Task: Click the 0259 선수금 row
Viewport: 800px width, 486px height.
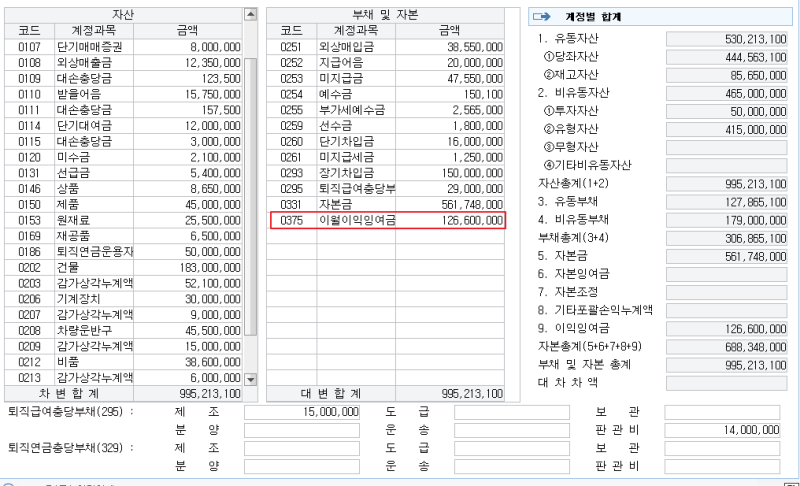Action: [386, 126]
